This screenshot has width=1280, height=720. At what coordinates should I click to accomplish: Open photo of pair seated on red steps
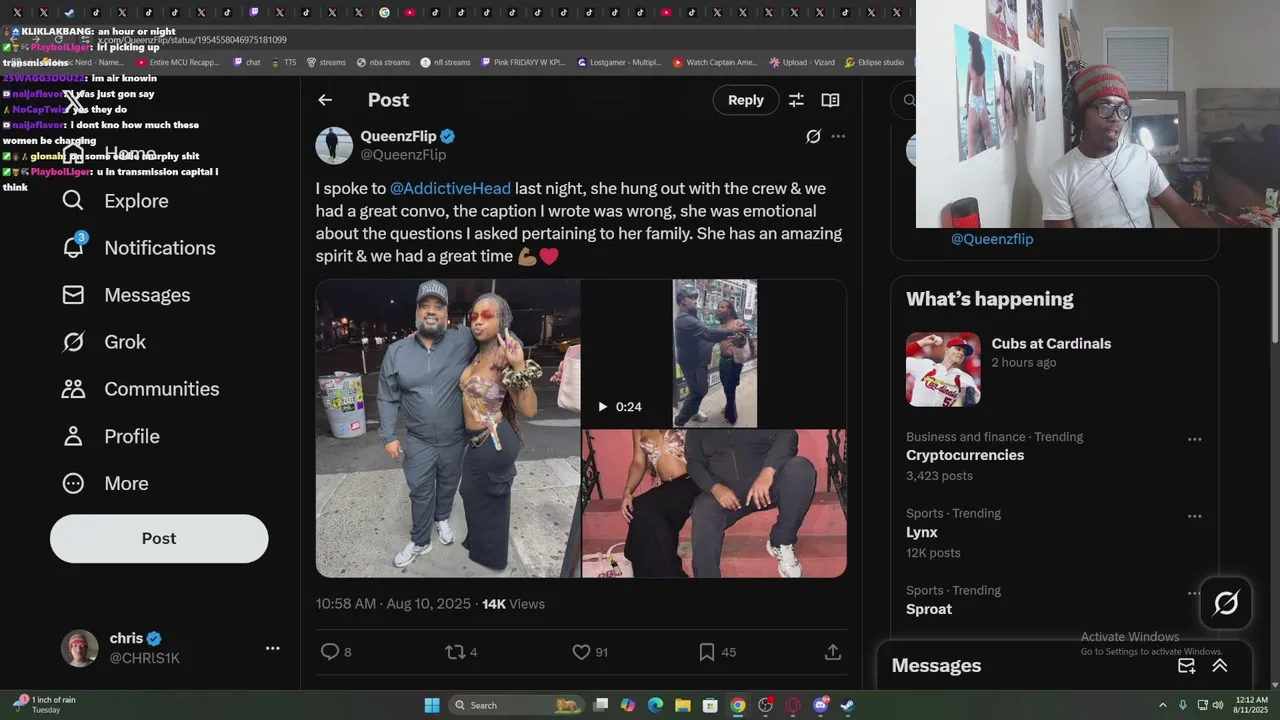click(x=714, y=504)
